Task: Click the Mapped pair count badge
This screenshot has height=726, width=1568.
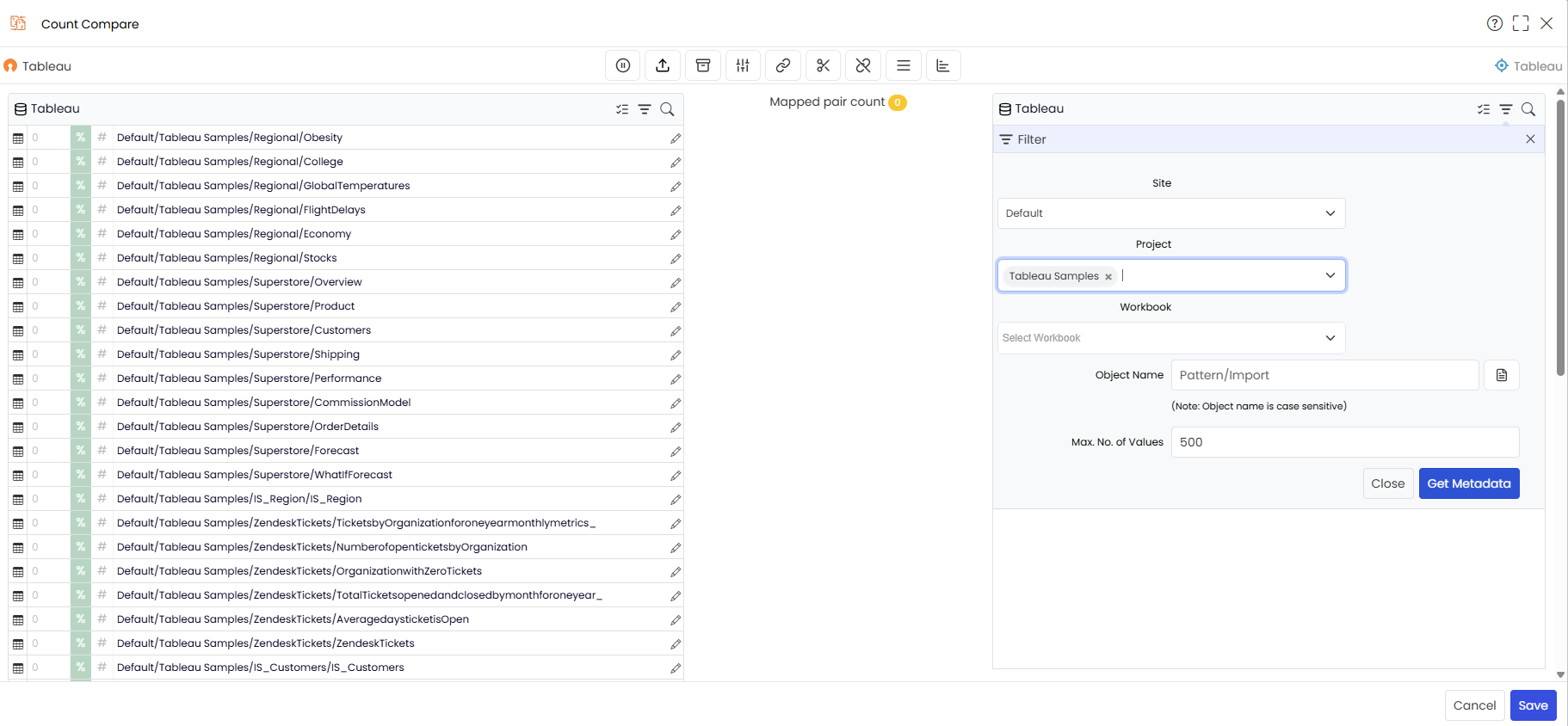Action: [898, 102]
